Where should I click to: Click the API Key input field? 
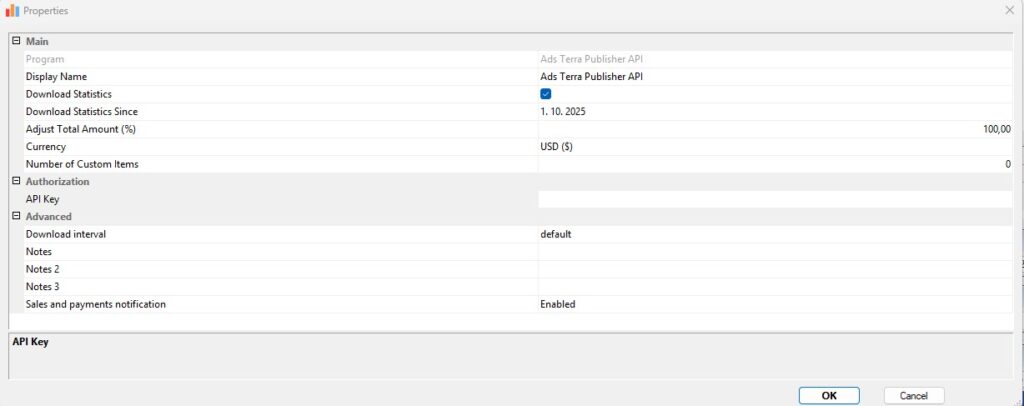pos(775,199)
